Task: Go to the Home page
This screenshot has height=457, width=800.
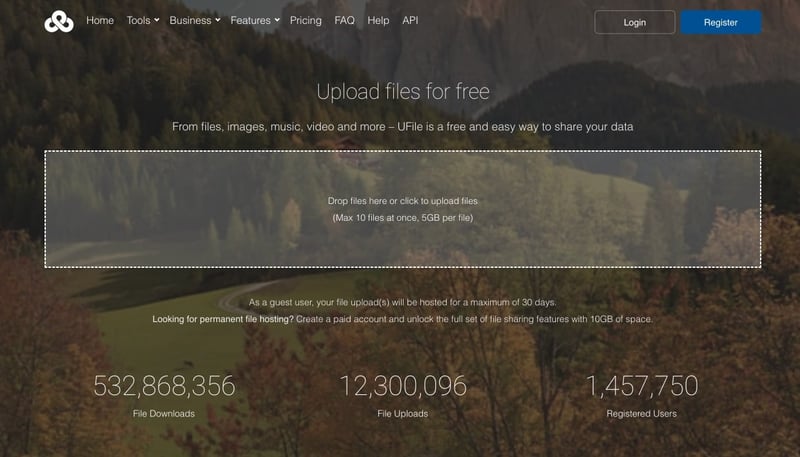Action: point(100,20)
